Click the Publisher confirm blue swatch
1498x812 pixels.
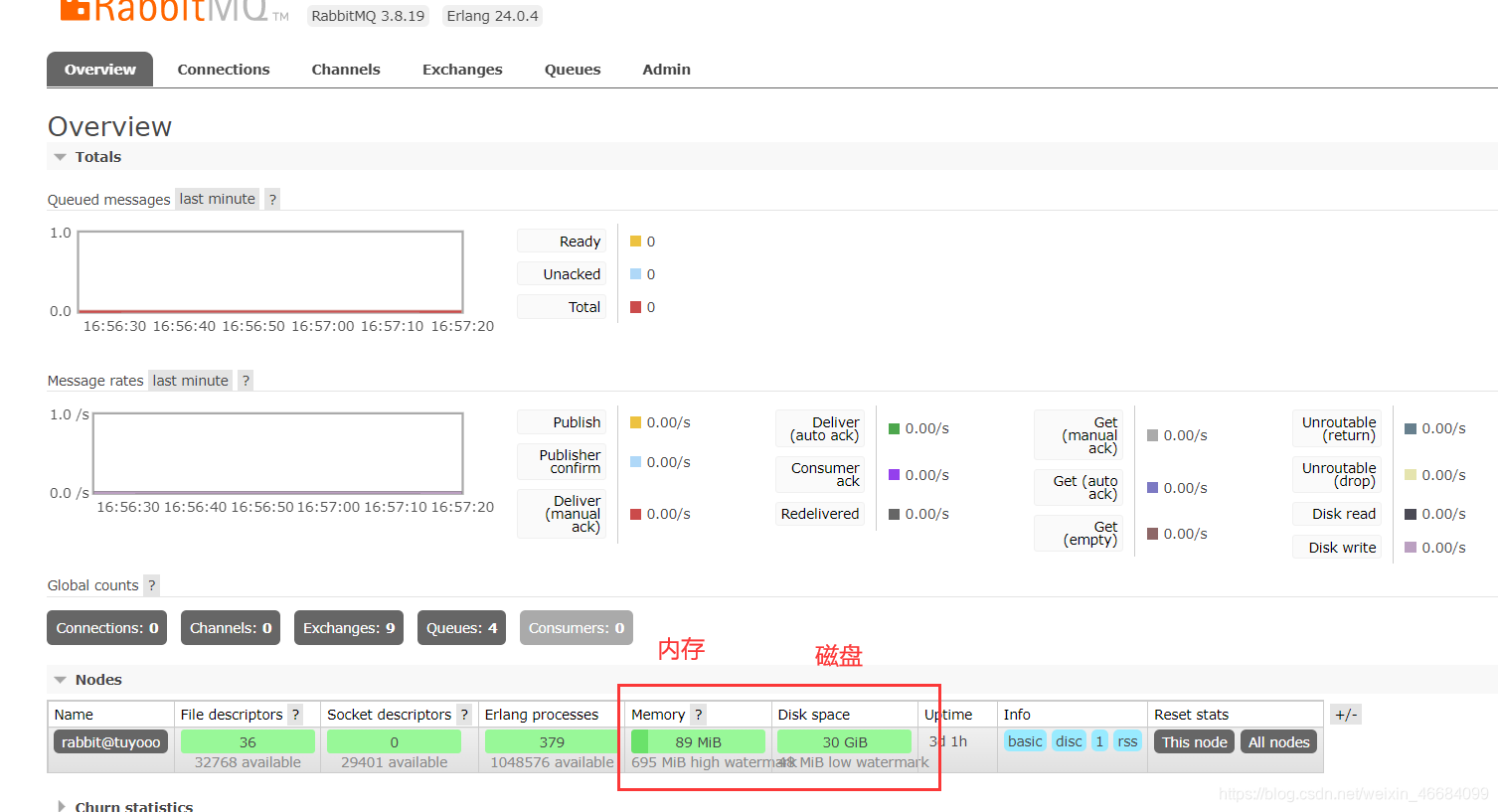pyautogui.click(x=636, y=462)
